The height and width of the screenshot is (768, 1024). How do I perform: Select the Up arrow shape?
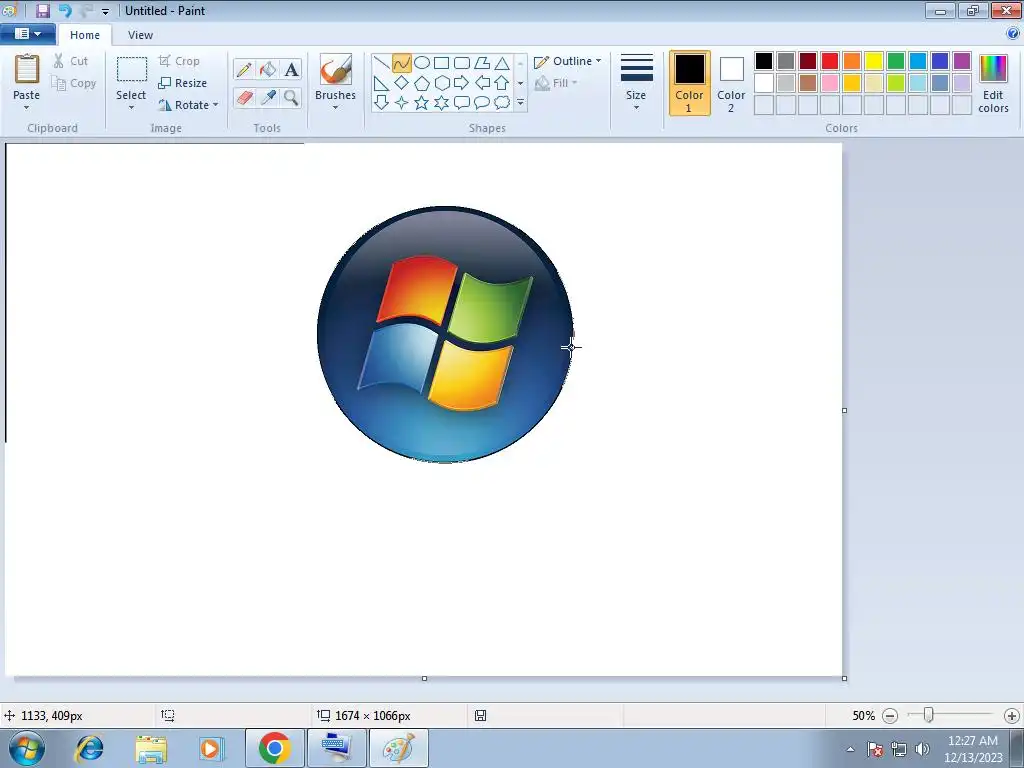pyautogui.click(x=502, y=83)
